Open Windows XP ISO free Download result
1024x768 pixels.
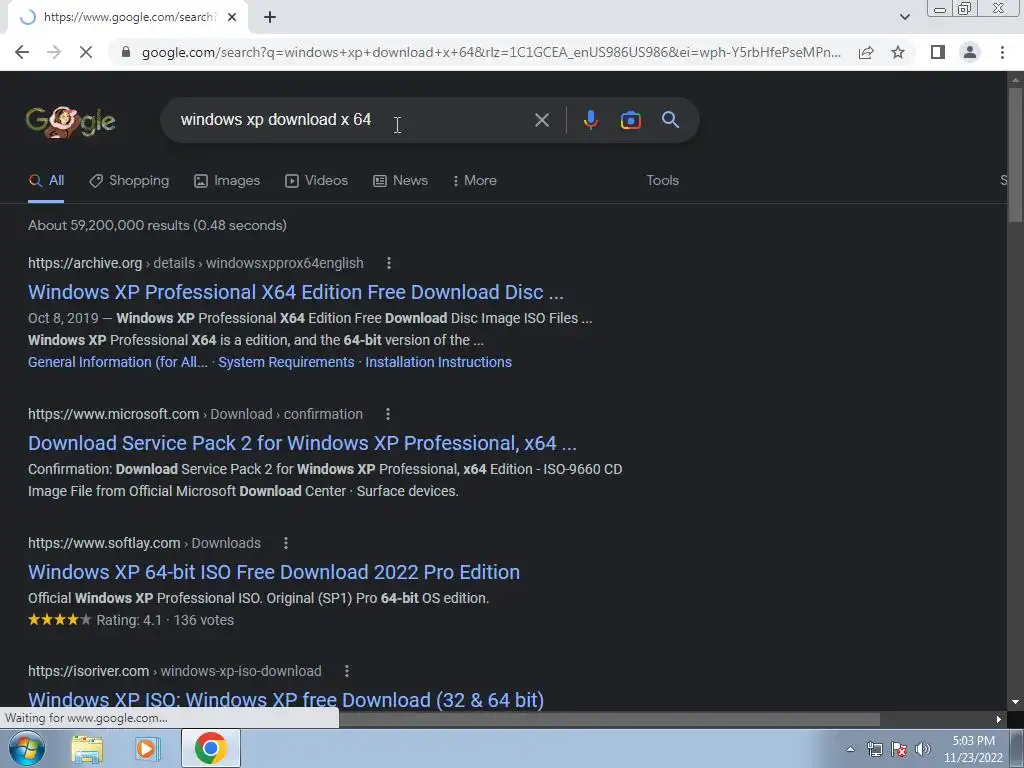point(286,700)
